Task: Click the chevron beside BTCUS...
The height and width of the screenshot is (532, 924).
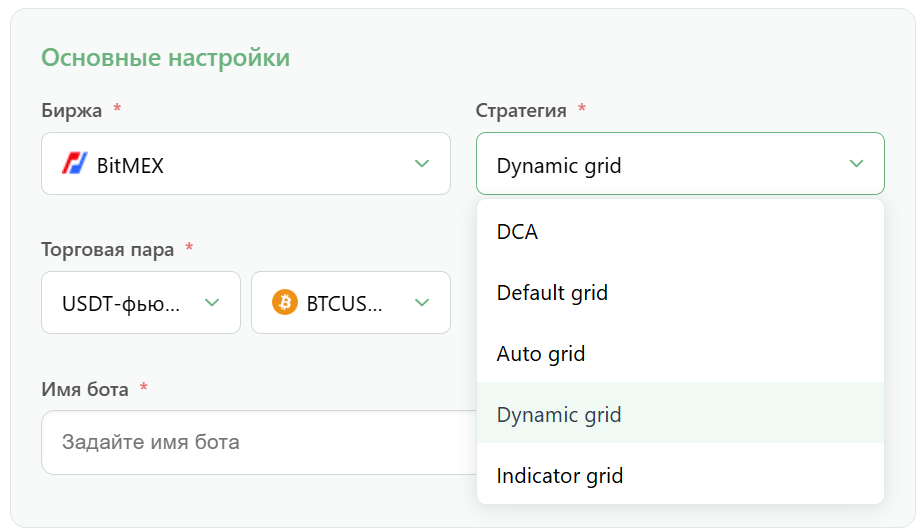Action: pyautogui.click(x=421, y=303)
